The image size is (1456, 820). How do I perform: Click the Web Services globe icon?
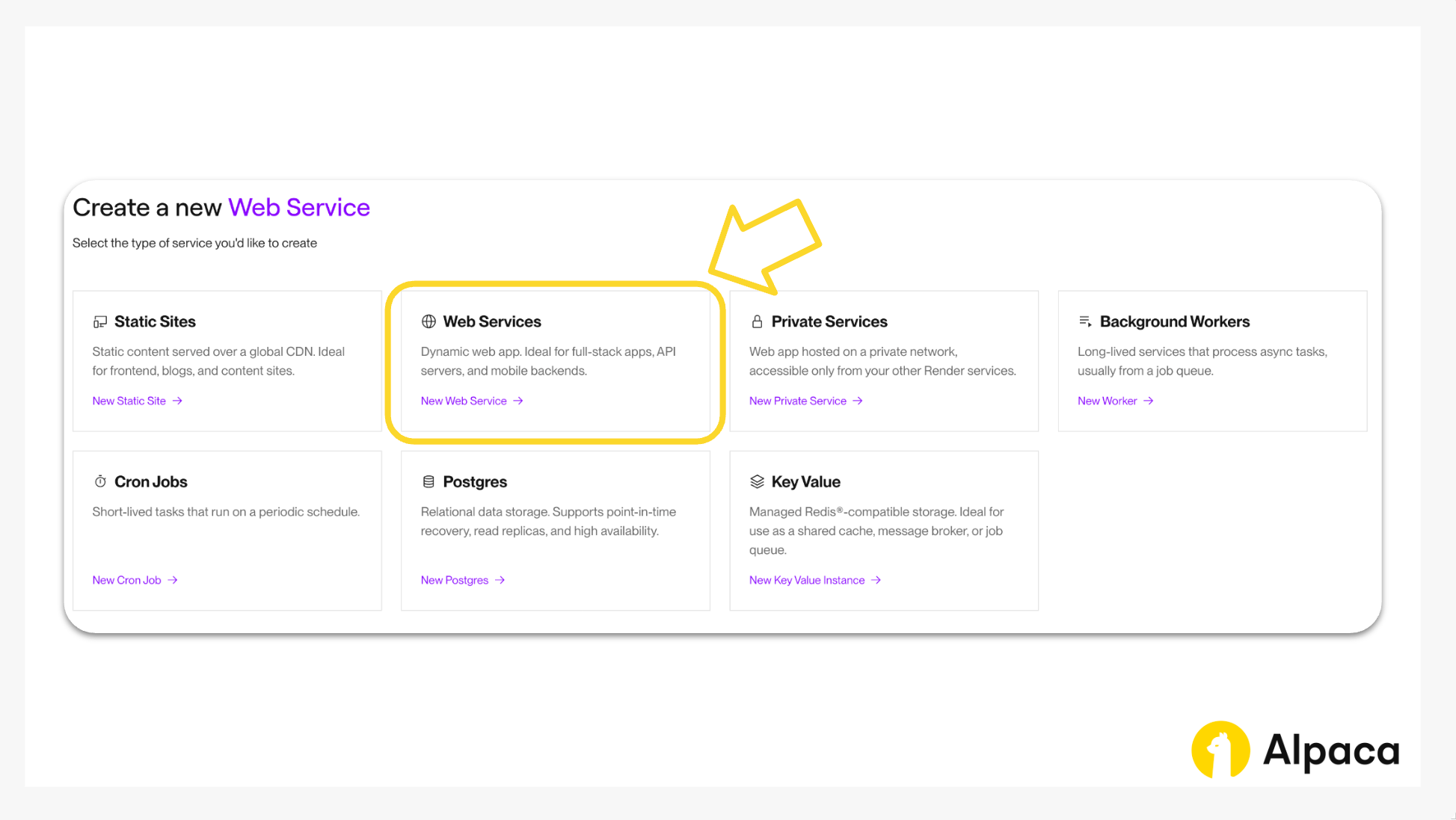click(x=428, y=321)
